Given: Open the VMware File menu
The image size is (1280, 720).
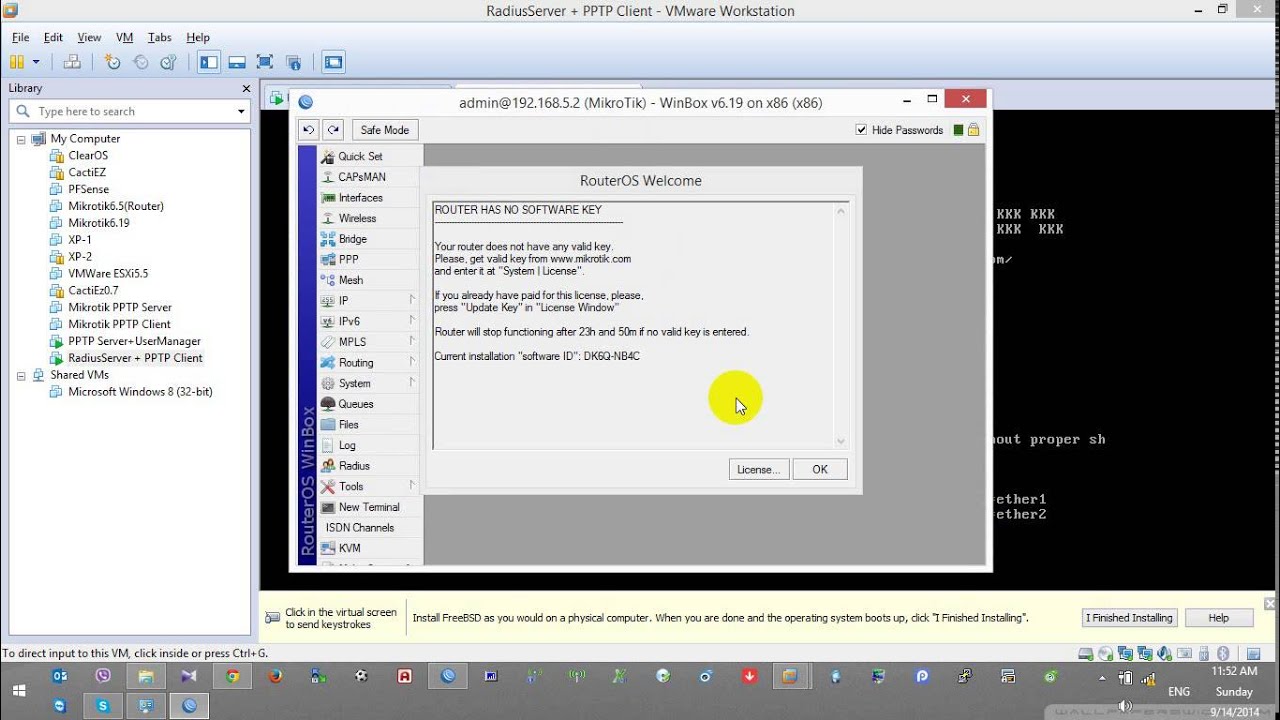Looking at the screenshot, I should pyautogui.click(x=20, y=37).
